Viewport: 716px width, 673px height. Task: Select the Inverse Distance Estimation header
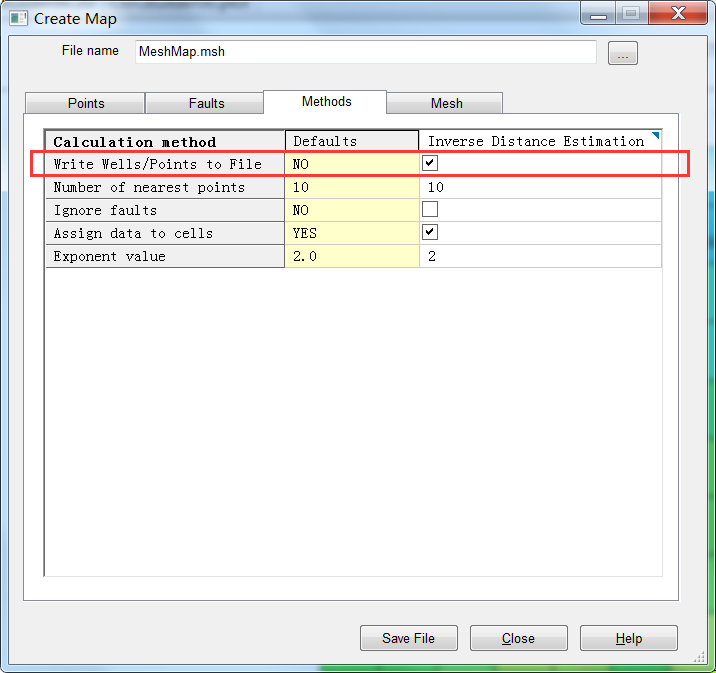pyautogui.click(x=536, y=141)
